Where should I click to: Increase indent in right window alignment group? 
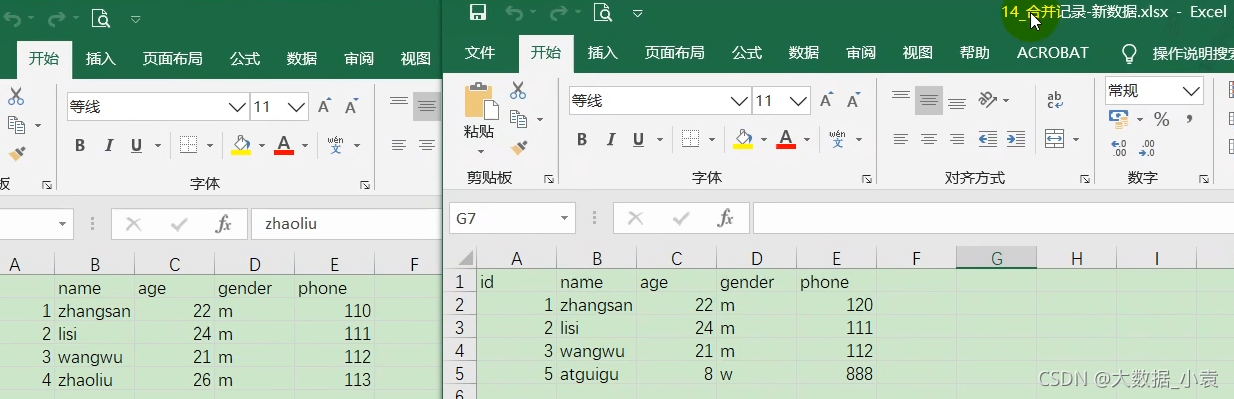(x=1016, y=139)
